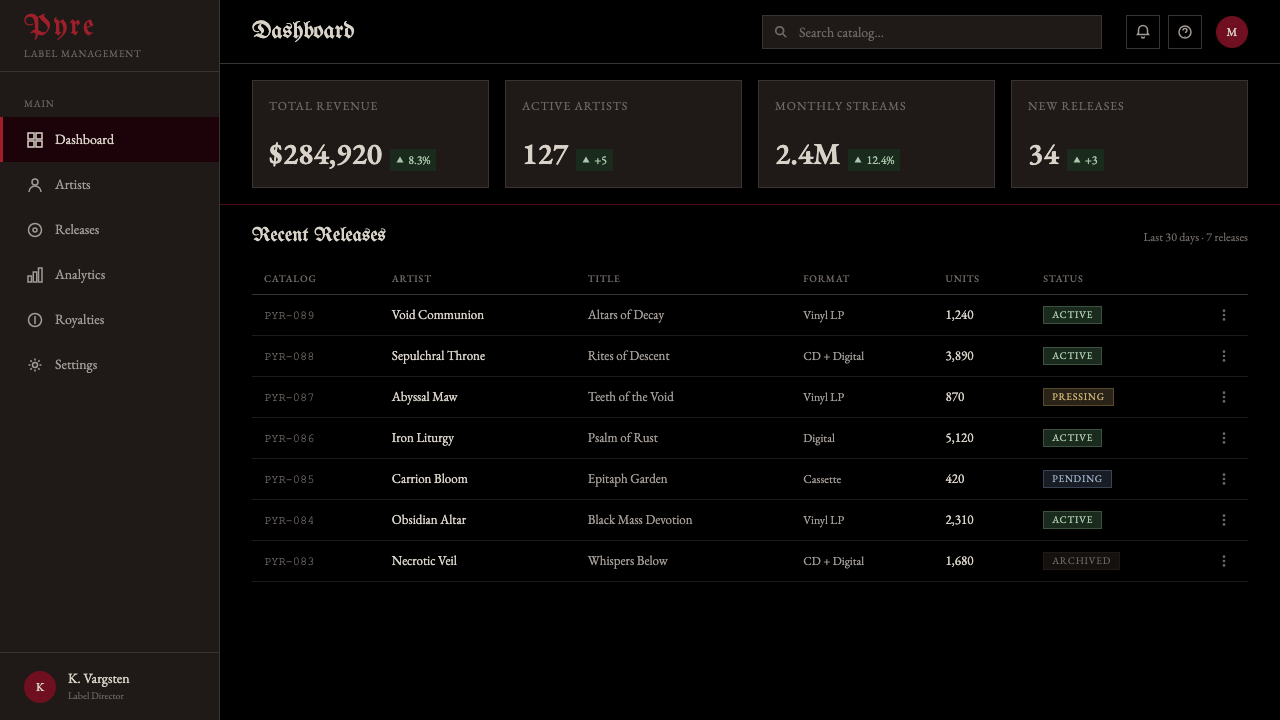Click title Black Mass Devotion
This screenshot has height=720, width=1280.
[x=640, y=520]
